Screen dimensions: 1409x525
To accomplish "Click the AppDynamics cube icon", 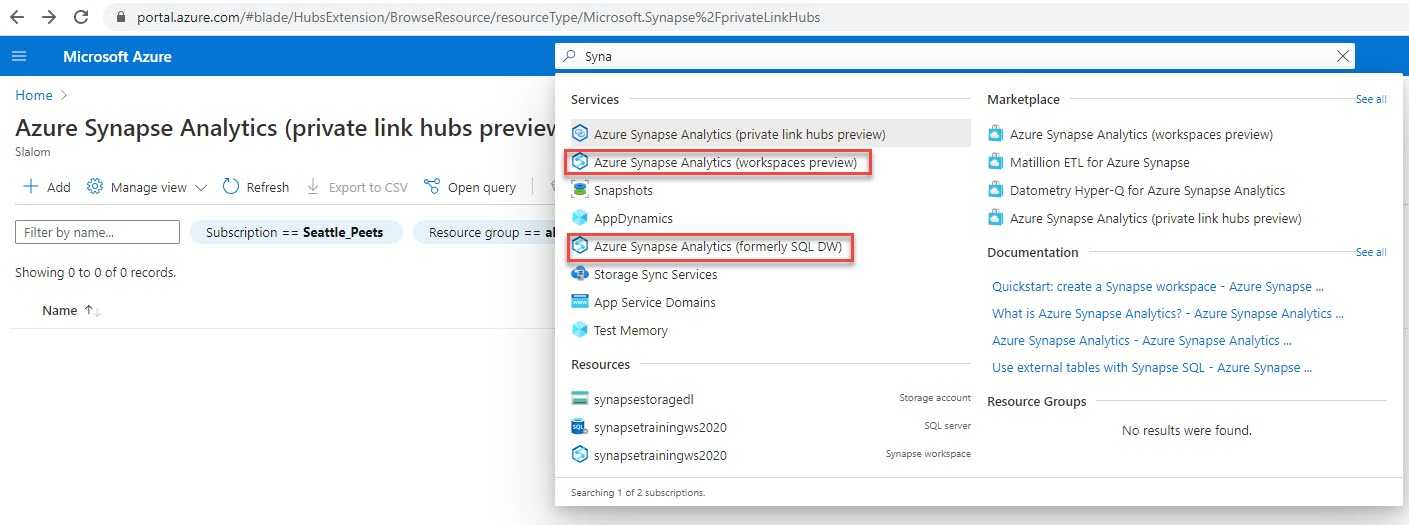I will point(579,218).
